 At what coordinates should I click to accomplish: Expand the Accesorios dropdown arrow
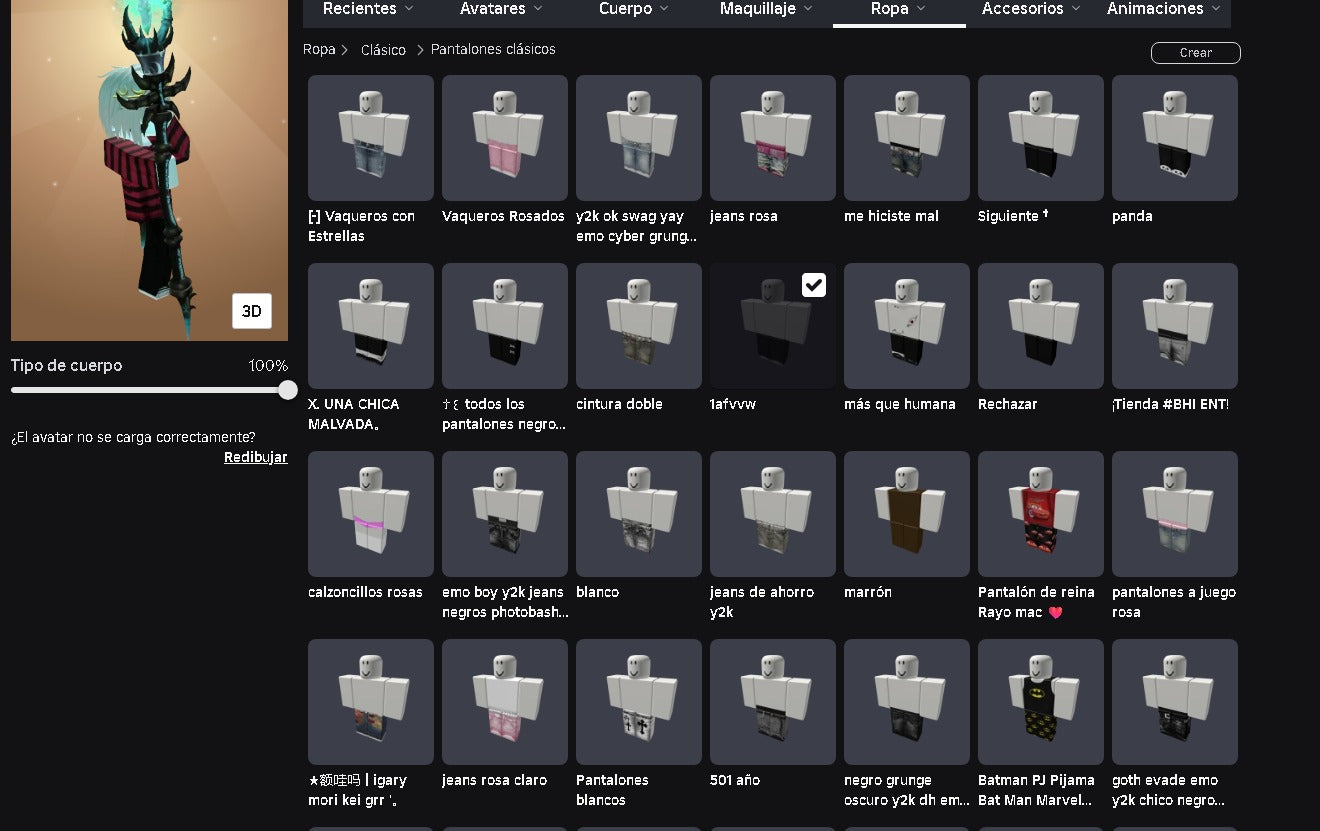pos(1076,9)
